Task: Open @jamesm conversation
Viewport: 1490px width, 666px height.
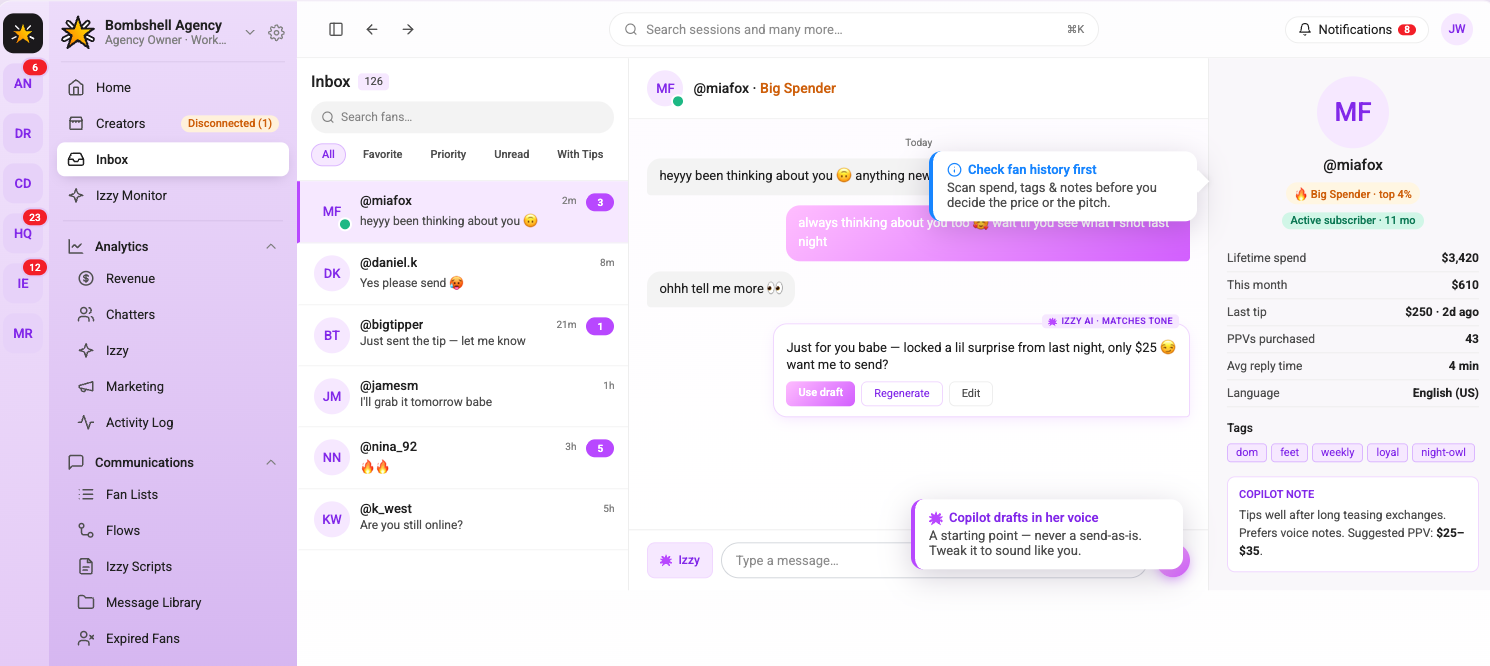Action: (463, 395)
